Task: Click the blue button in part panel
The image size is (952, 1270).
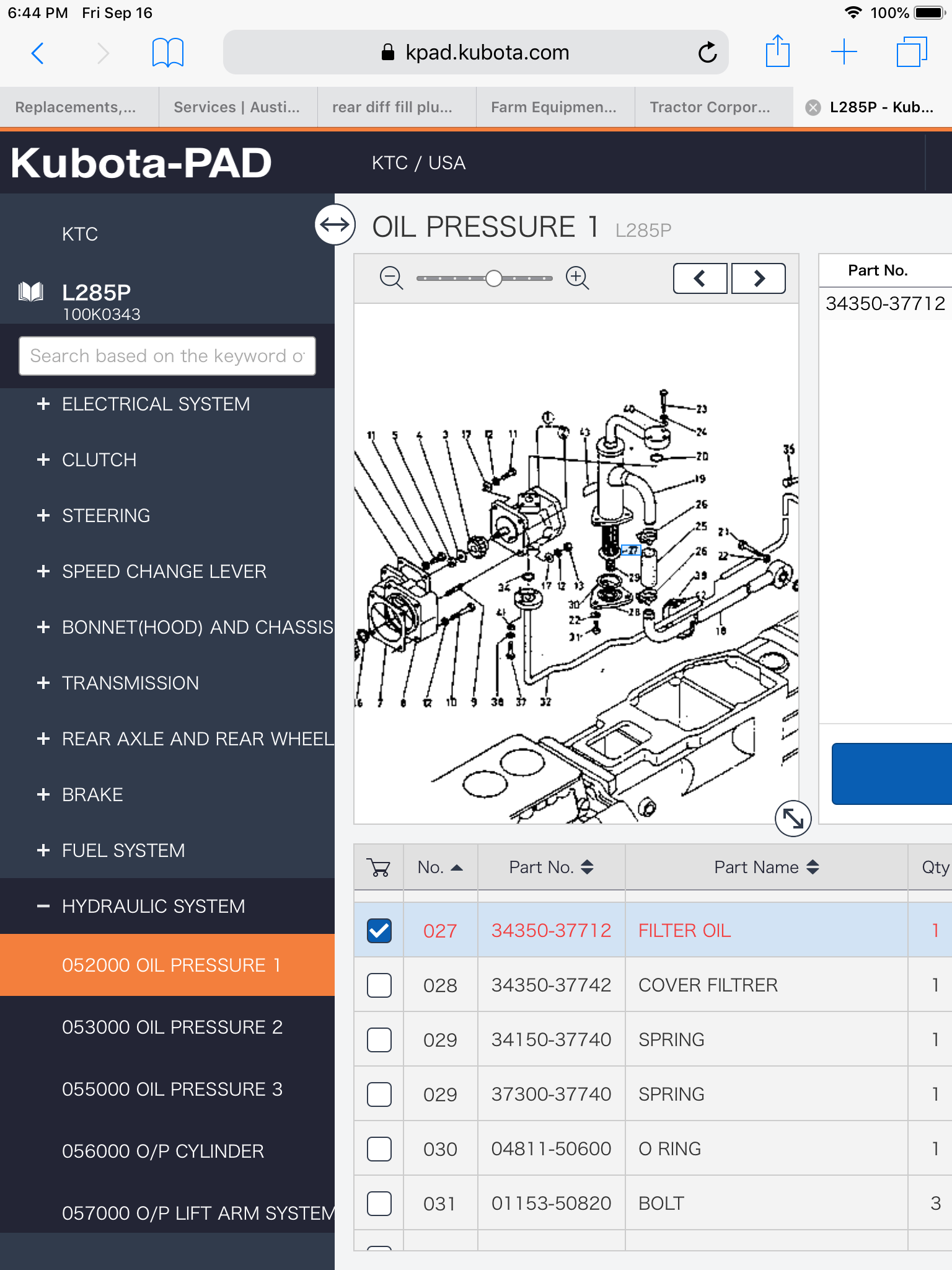Action: click(891, 773)
